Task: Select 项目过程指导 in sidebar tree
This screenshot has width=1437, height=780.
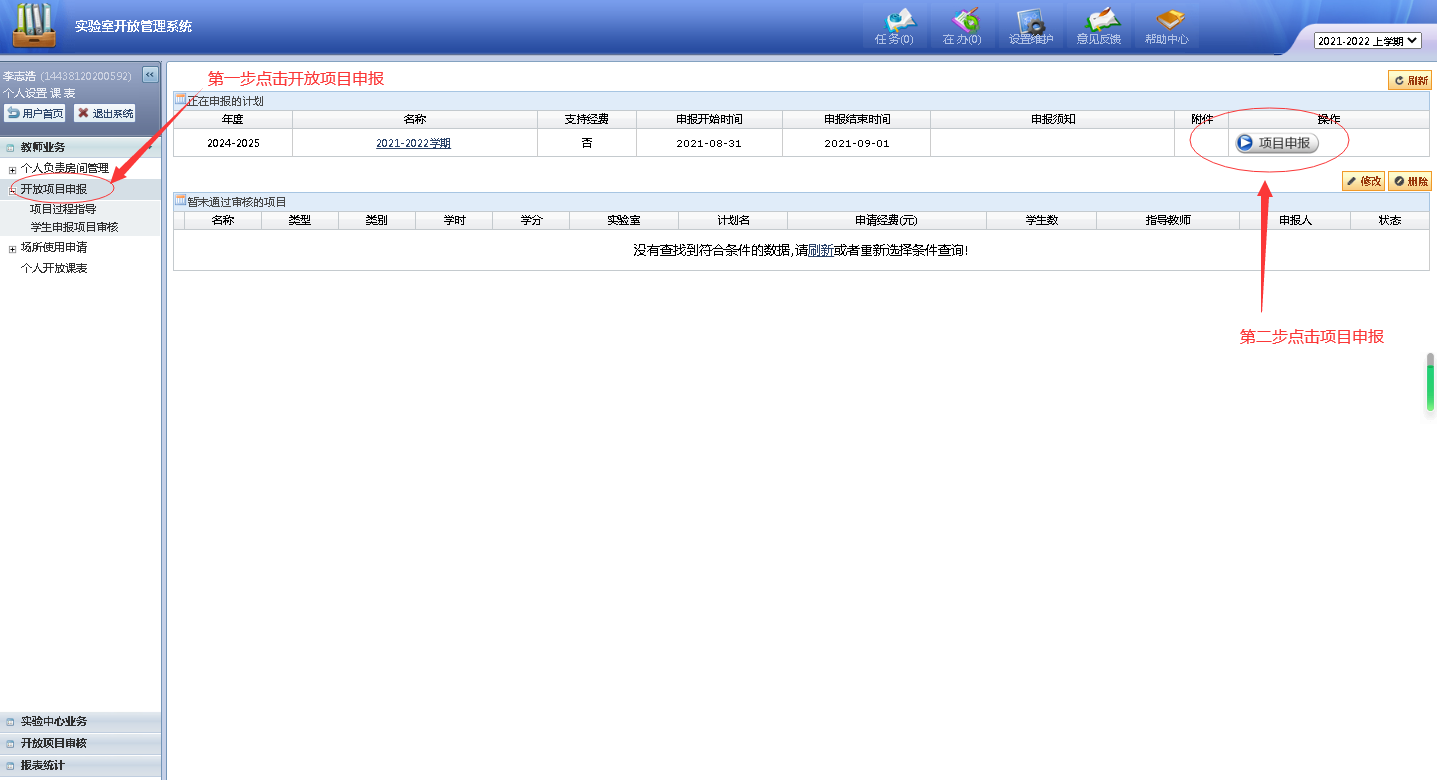Action: coord(63,209)
